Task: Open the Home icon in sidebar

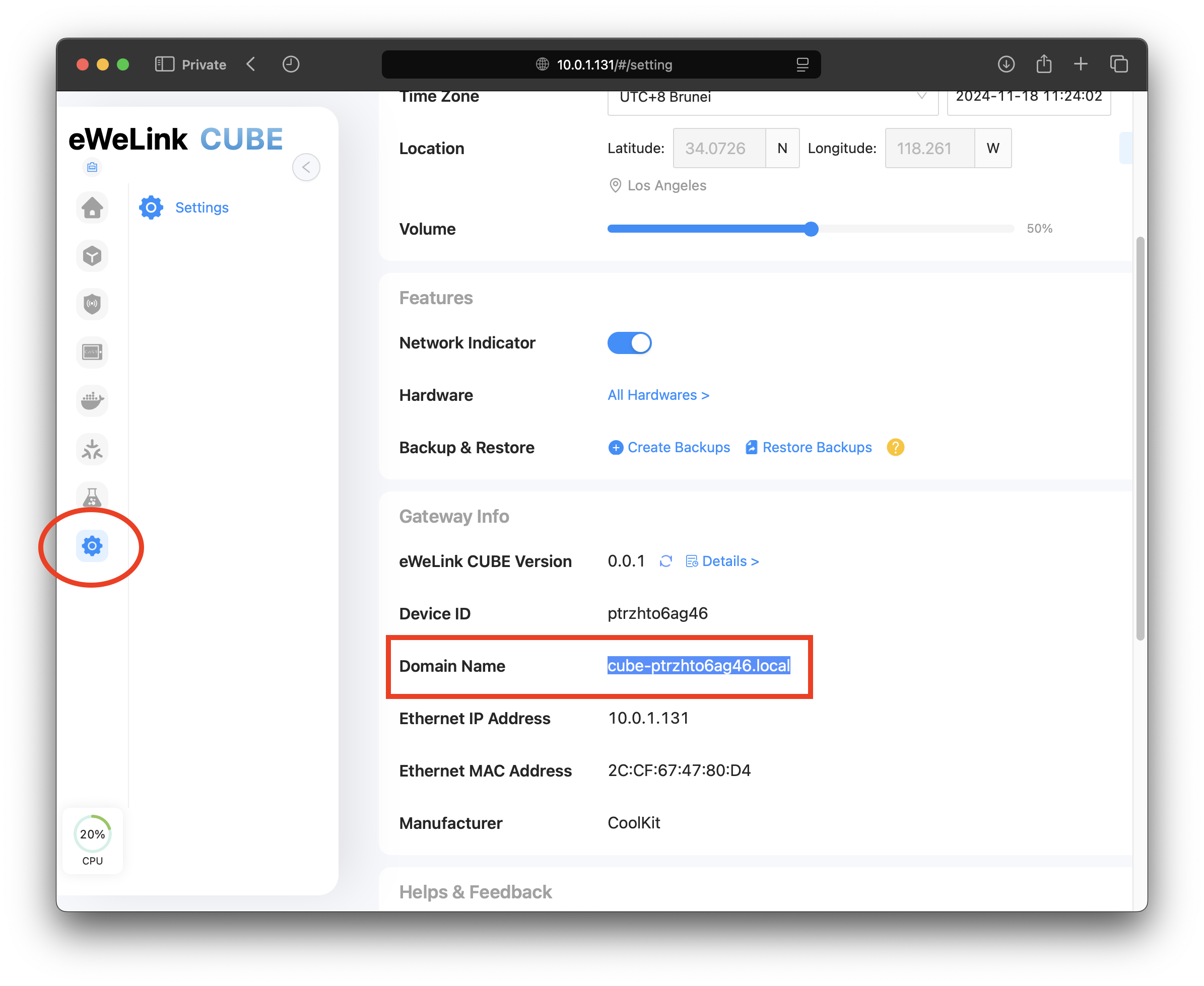Action: (92, 208)
